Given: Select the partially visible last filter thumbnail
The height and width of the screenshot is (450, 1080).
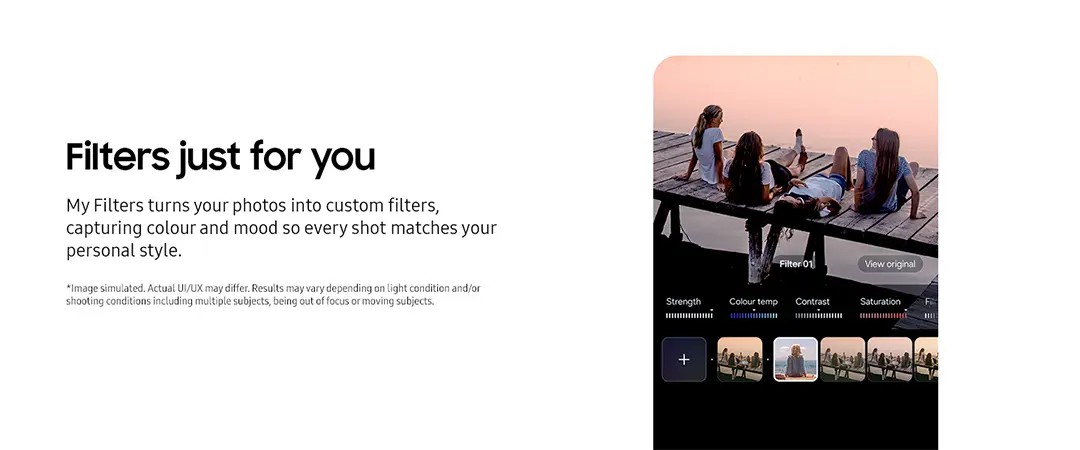Looking at the screenshot, I should (x=927, y=359).
